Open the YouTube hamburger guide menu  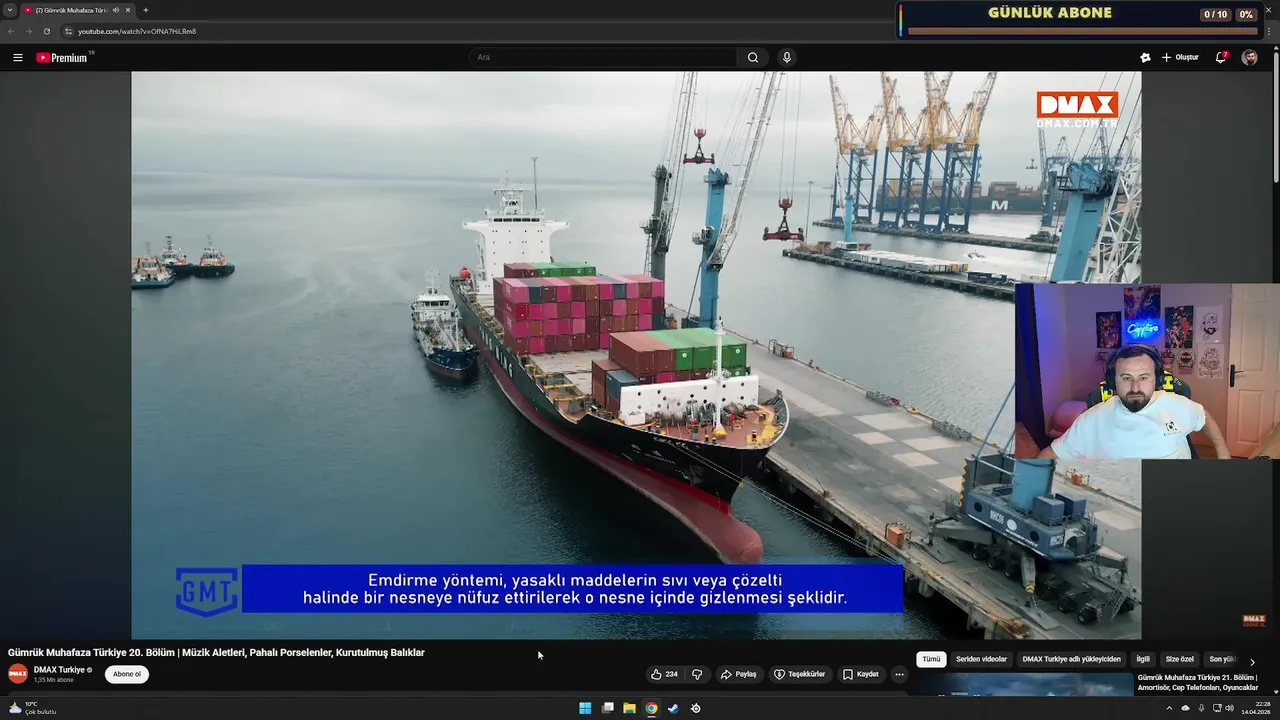[x=17, y=57]
